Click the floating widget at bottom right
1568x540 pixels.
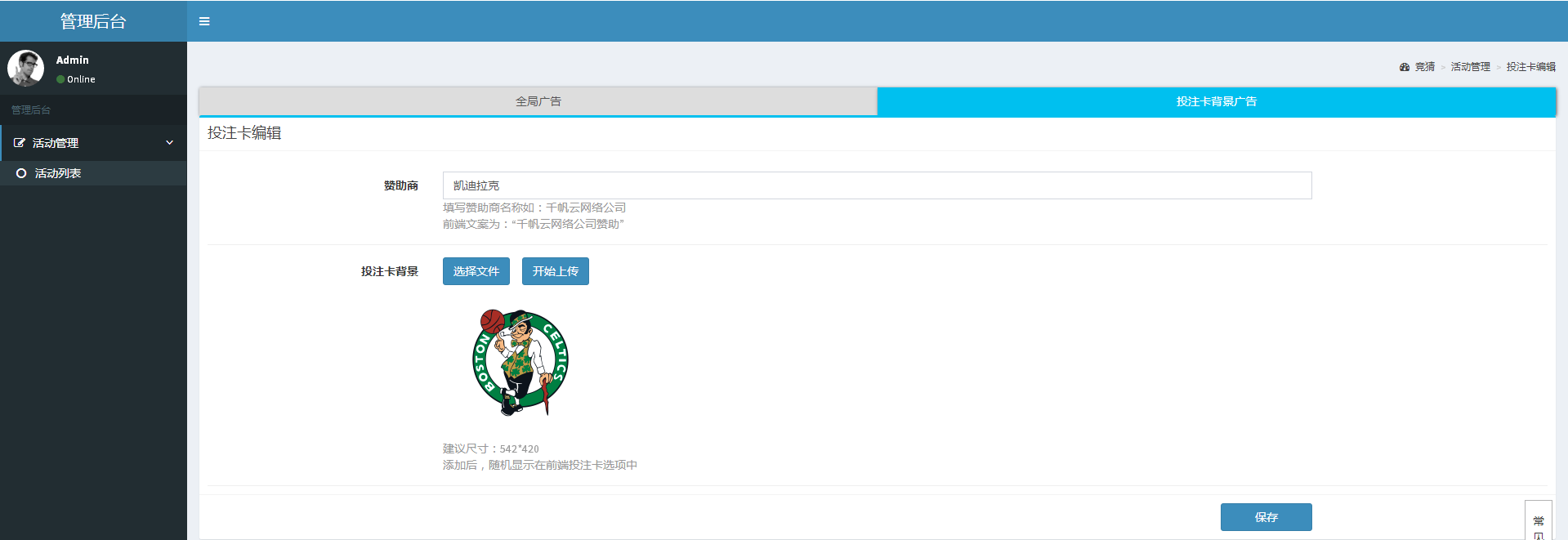click(x=1539, y=520)
